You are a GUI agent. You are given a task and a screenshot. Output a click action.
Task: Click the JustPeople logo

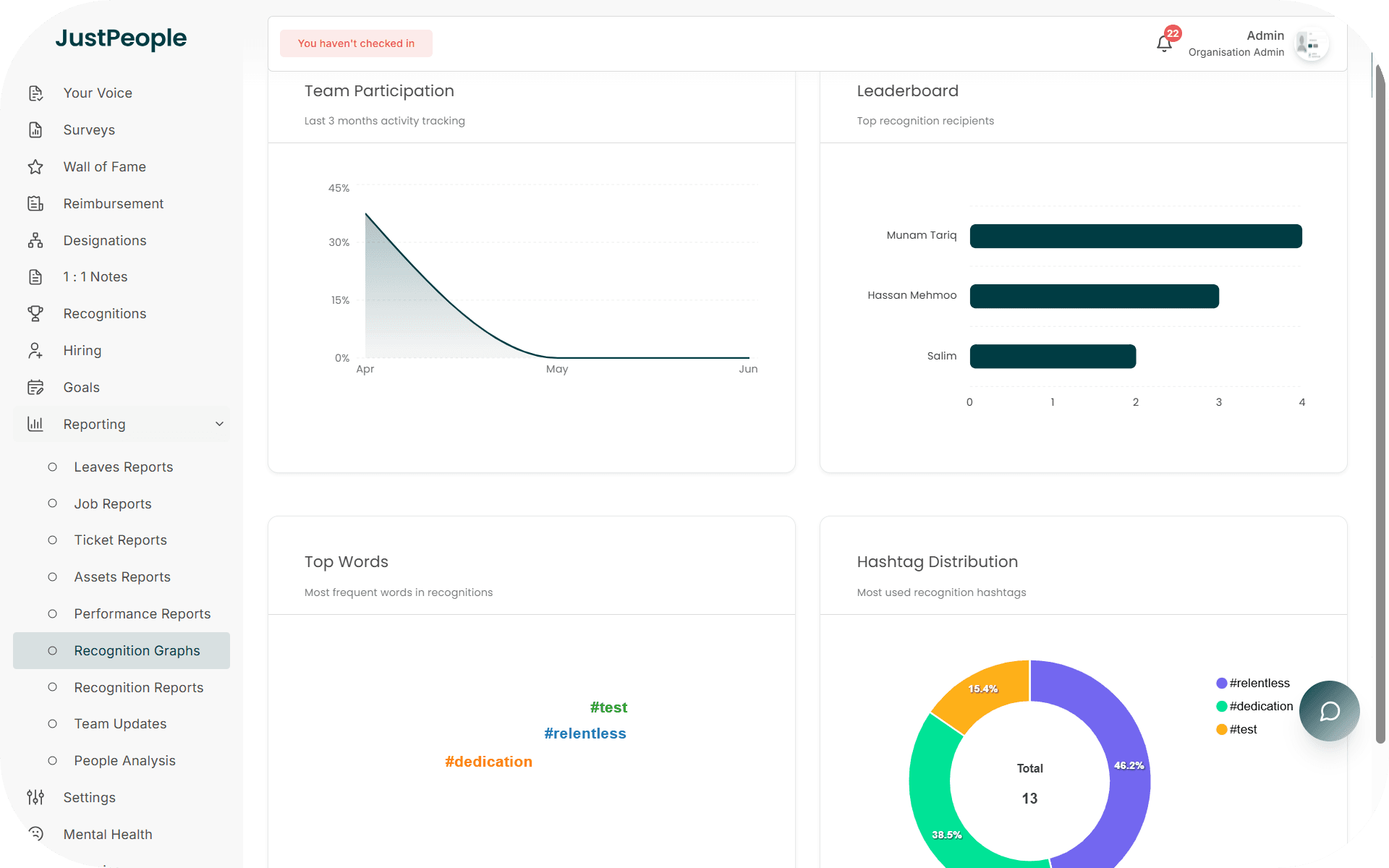(x=121, y=38)
